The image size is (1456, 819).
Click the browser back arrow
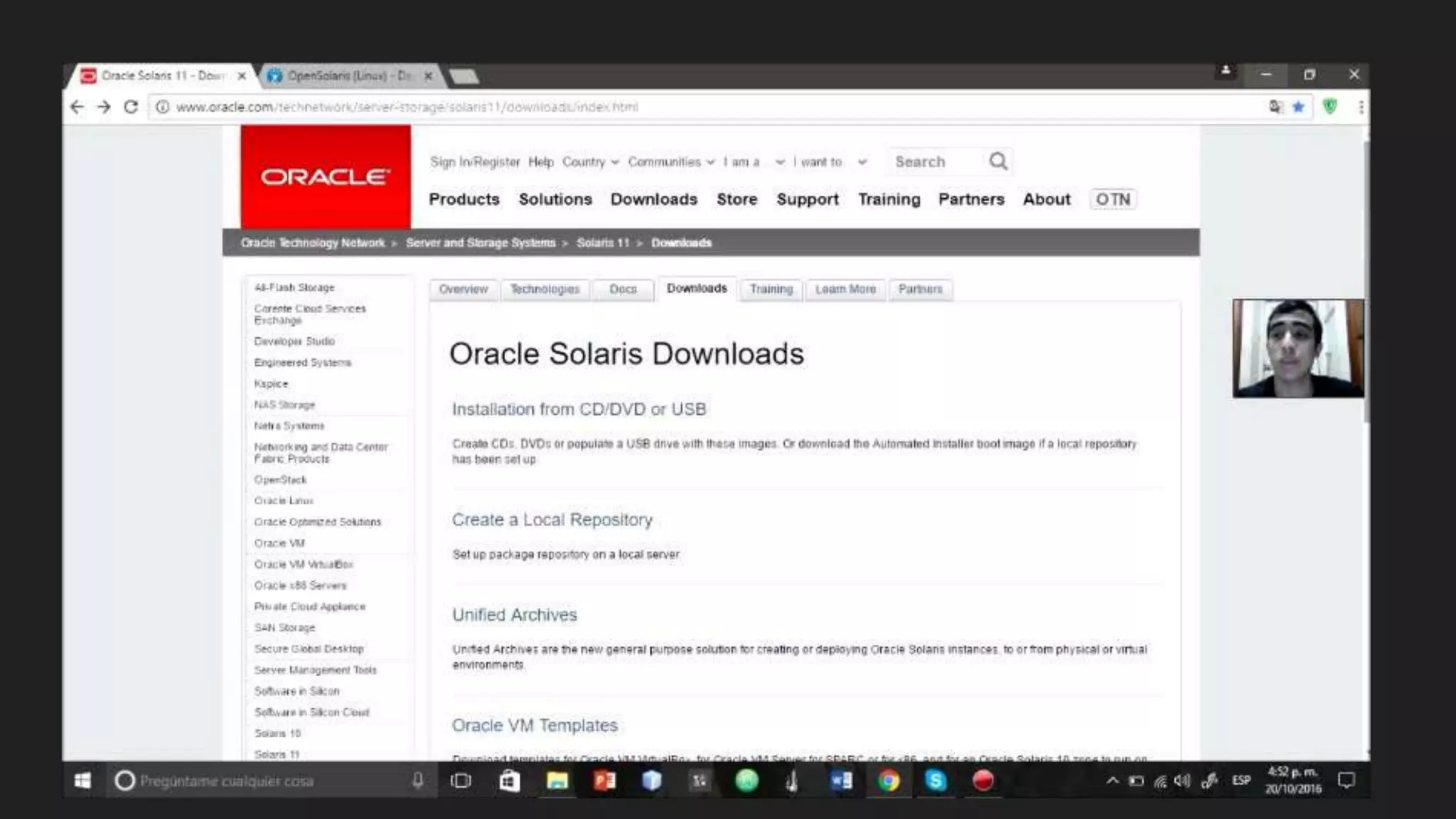tap(77, 107)
